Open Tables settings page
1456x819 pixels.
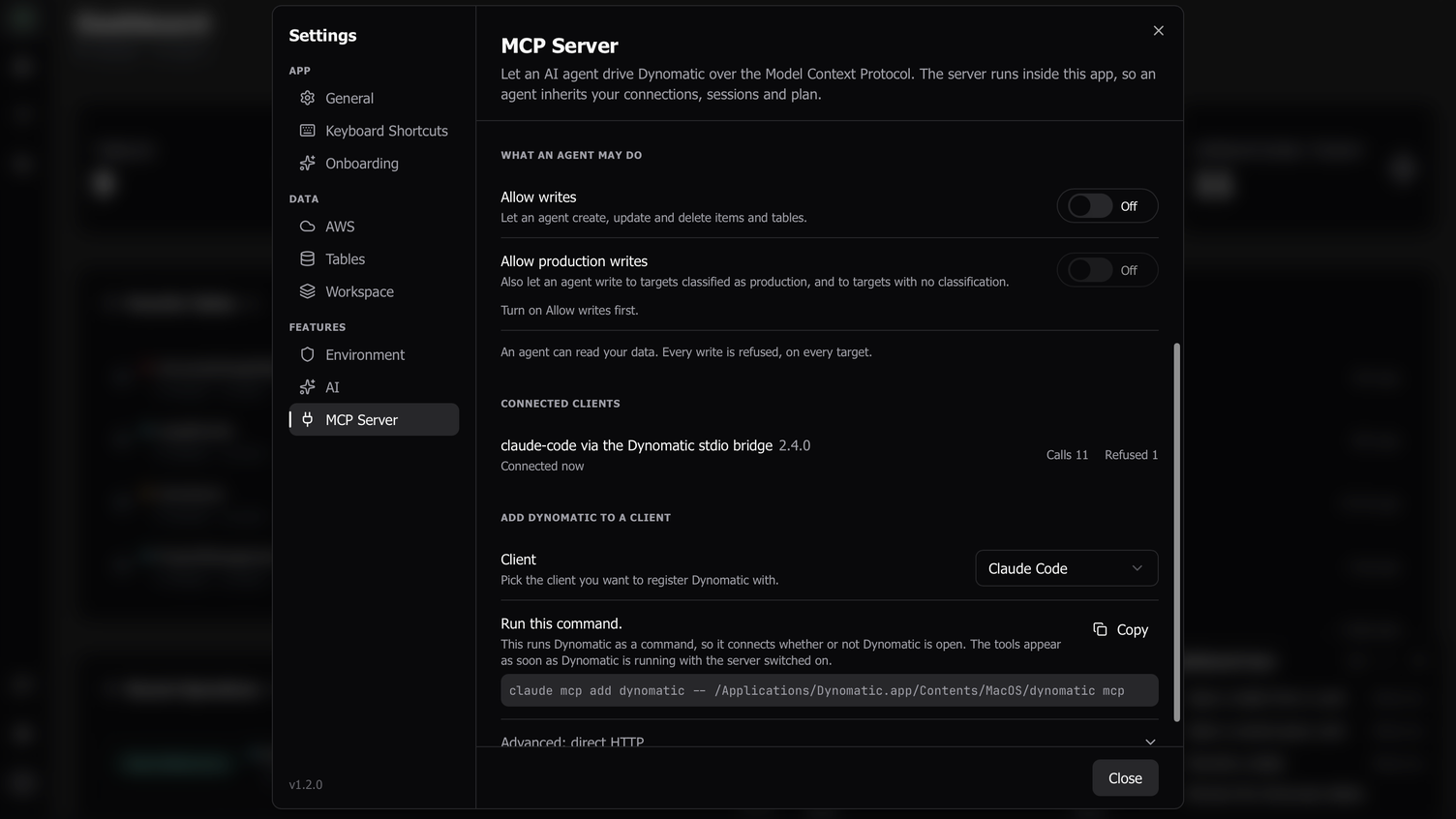374,258
